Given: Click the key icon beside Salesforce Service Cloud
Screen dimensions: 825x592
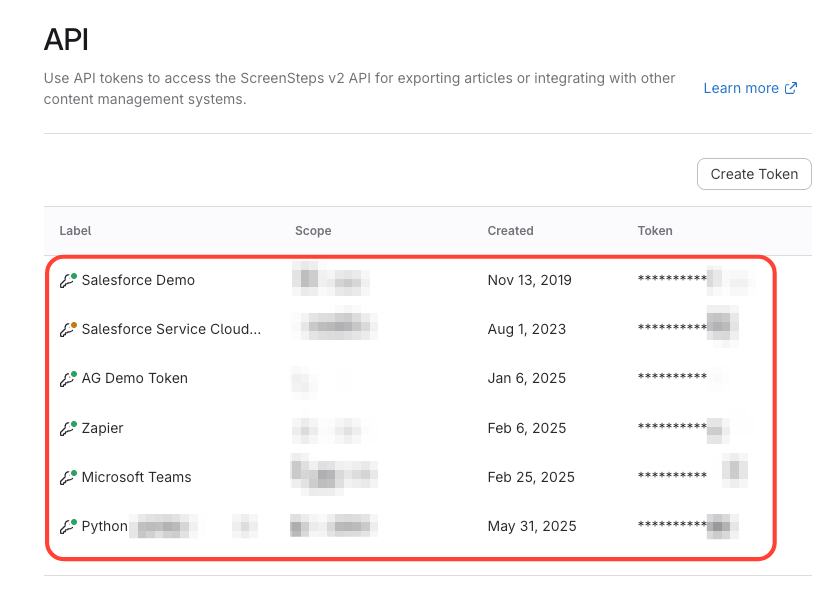Looking at the screenshot, I should coord(68,330).
